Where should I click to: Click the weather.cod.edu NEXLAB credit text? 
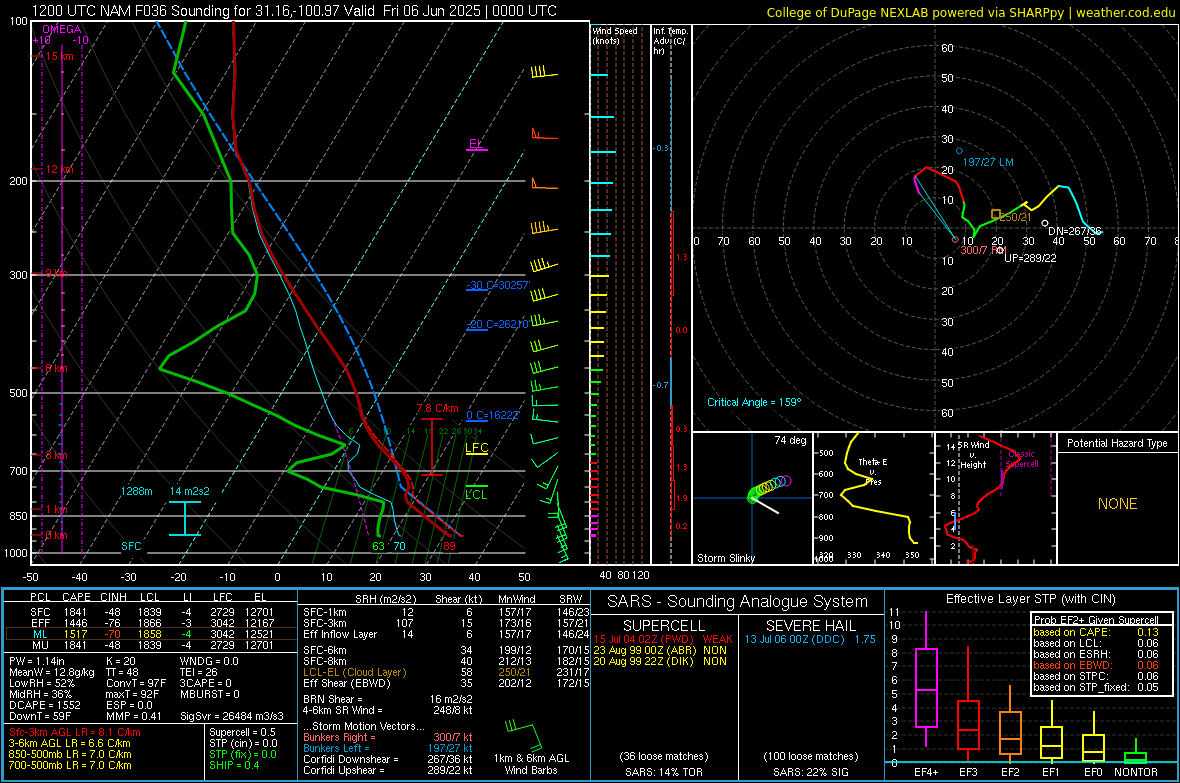pos(970,12)
